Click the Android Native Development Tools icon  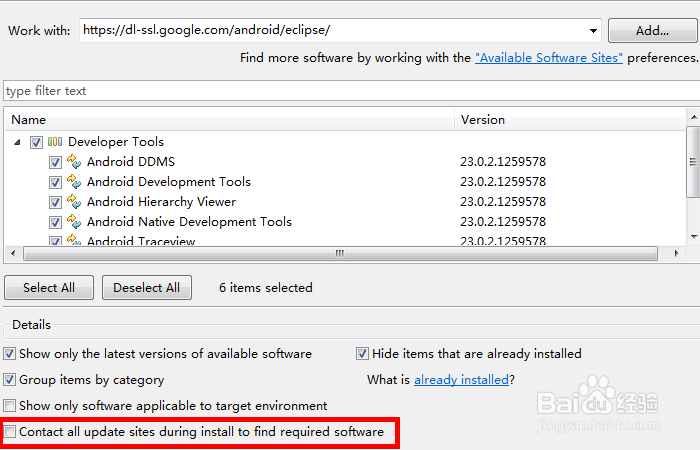tap(74, 221)
